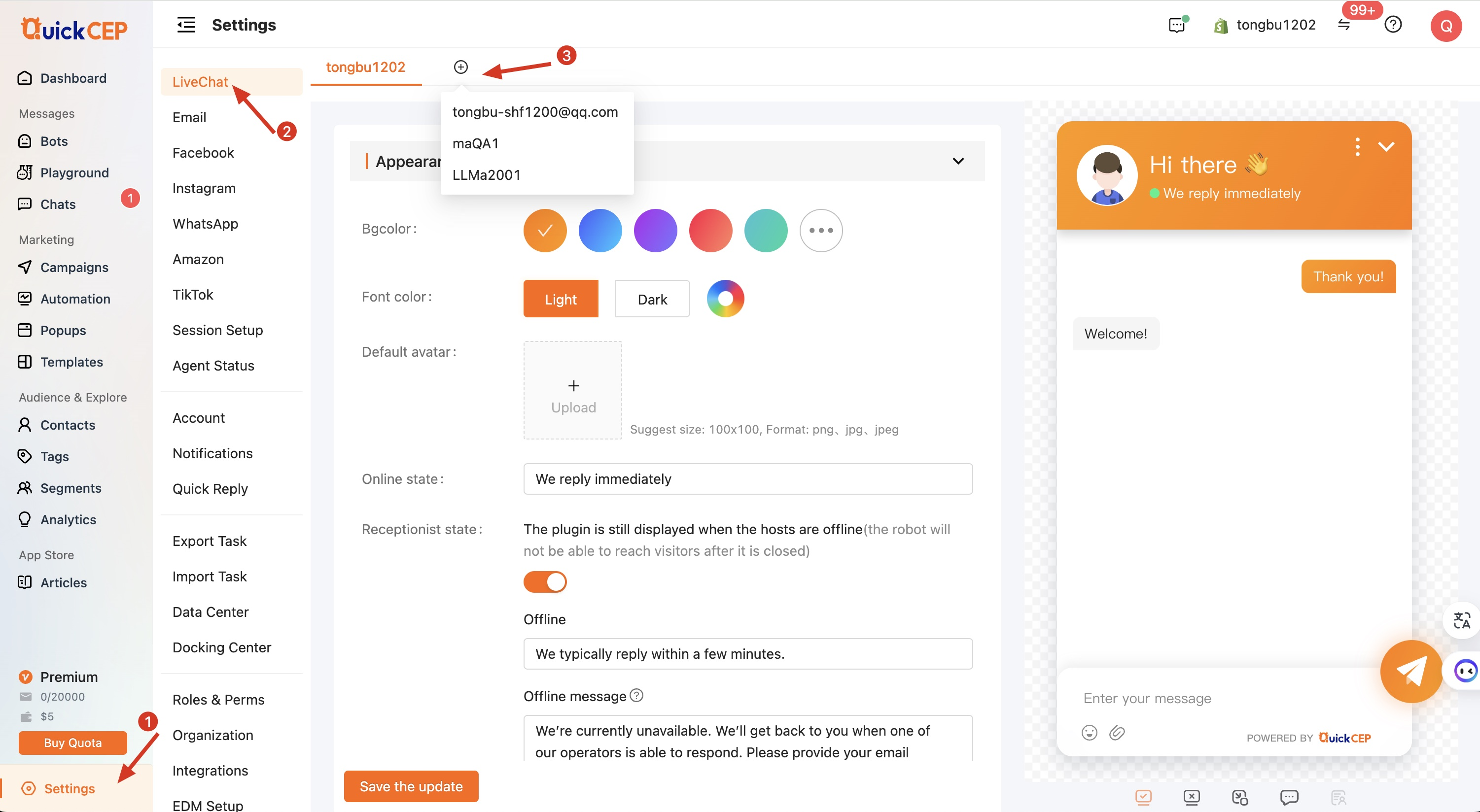Open Facebook channel settings
Viewport: 1480px width, 812px height.
pos(203,153)
